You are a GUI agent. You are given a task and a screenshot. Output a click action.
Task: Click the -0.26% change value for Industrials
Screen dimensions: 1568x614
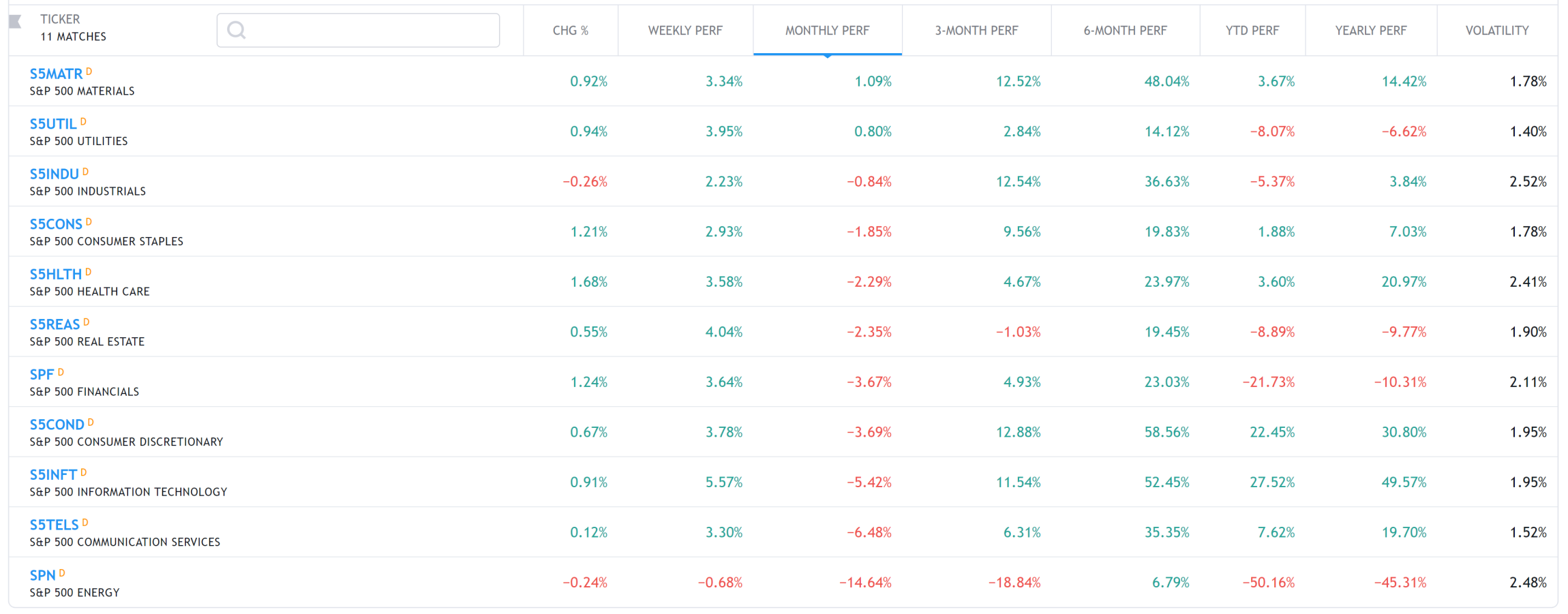[585, 181]
